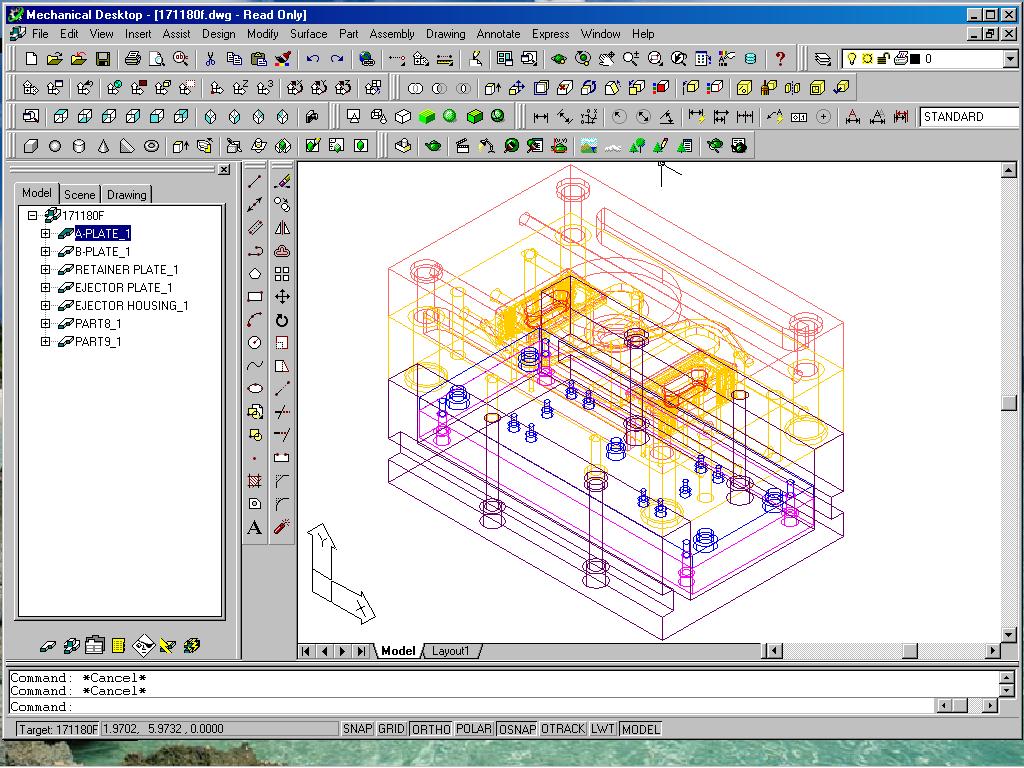Screen dimensions: 1024x768
Task: Open the Layers manager icon
Action: (x=823, y=59)
